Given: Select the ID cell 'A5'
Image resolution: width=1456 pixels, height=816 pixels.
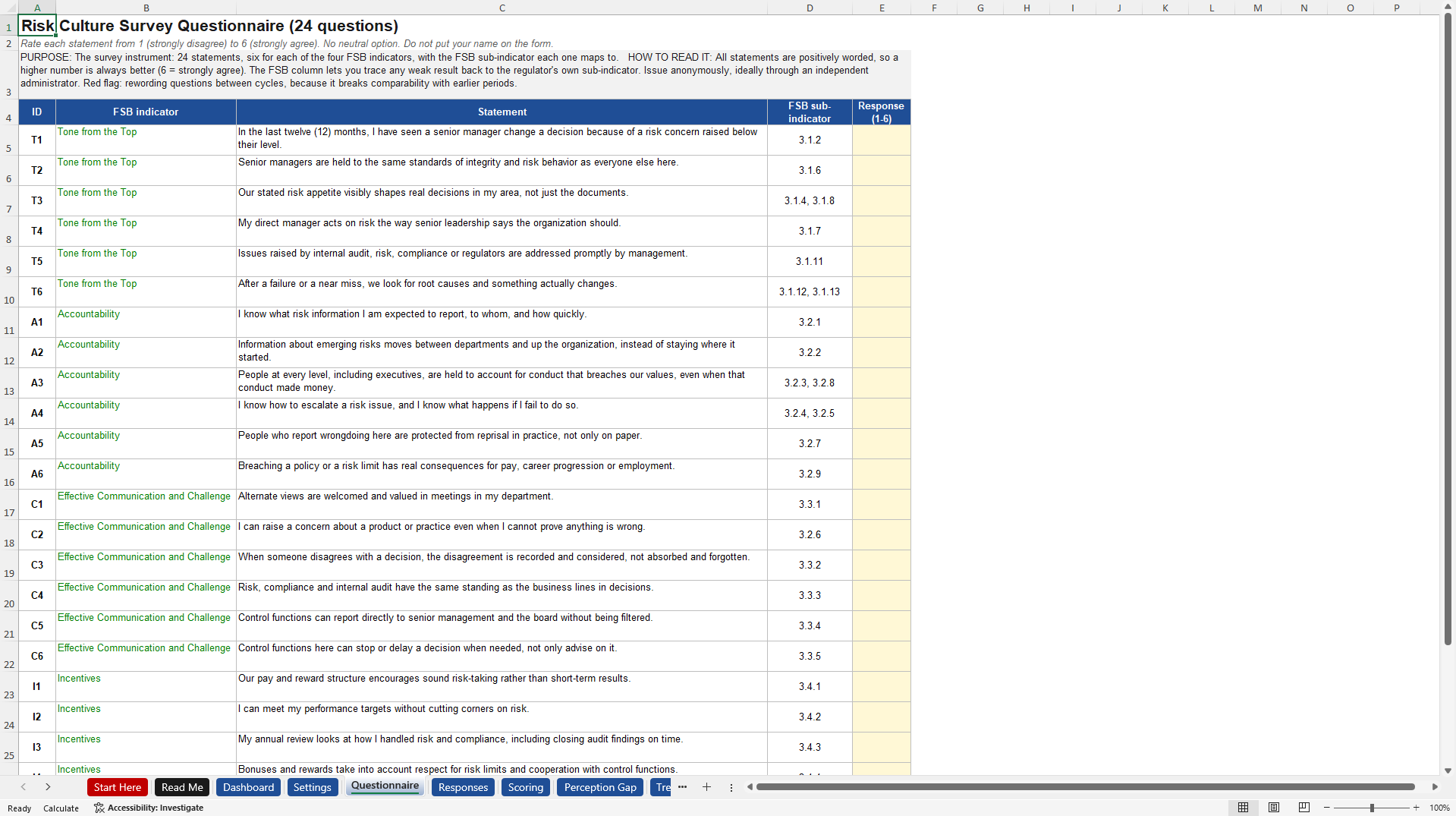Looking at the screenshot, I should (37, 444).
